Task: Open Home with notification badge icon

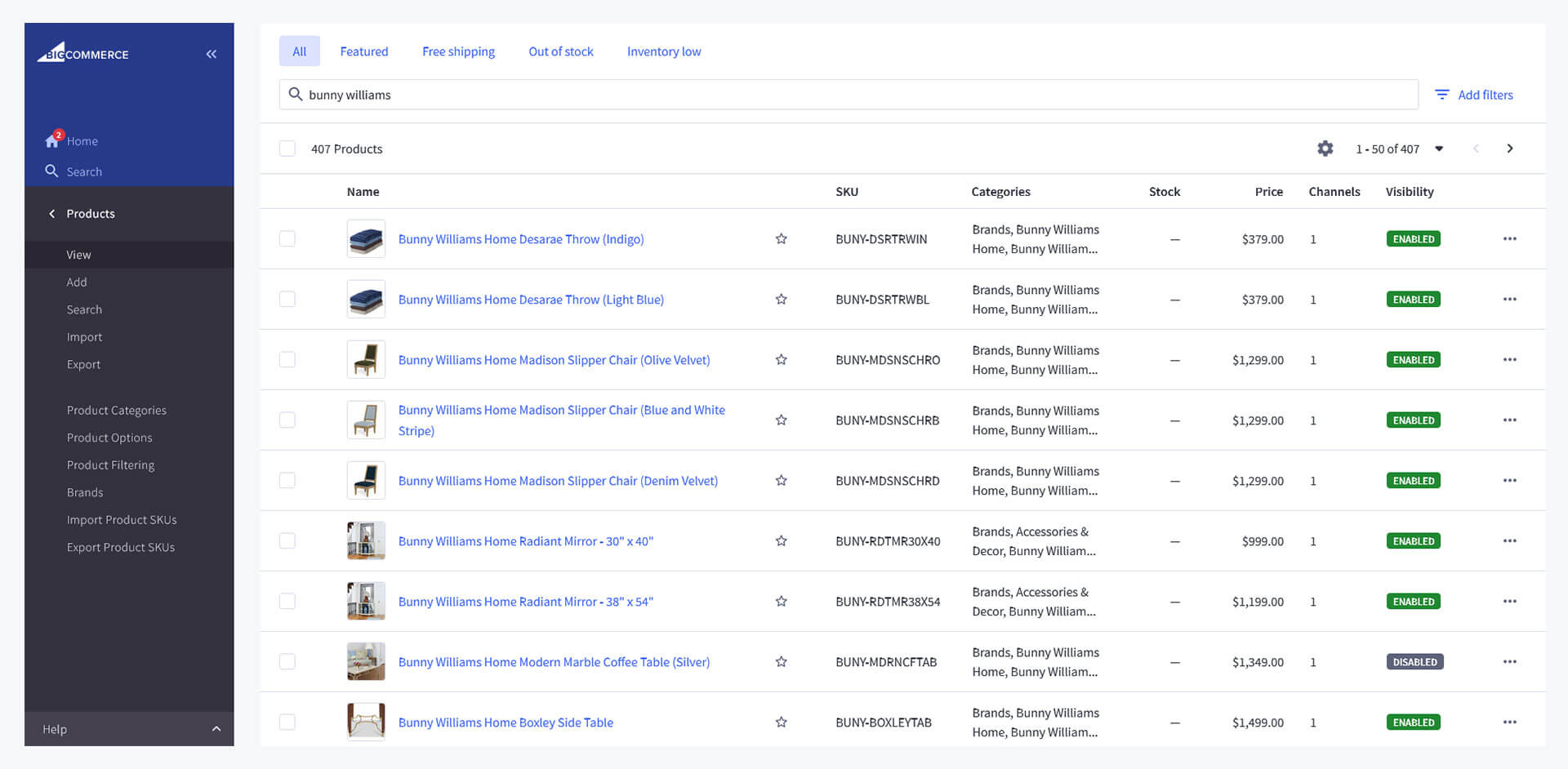Action: pos(53,140)
